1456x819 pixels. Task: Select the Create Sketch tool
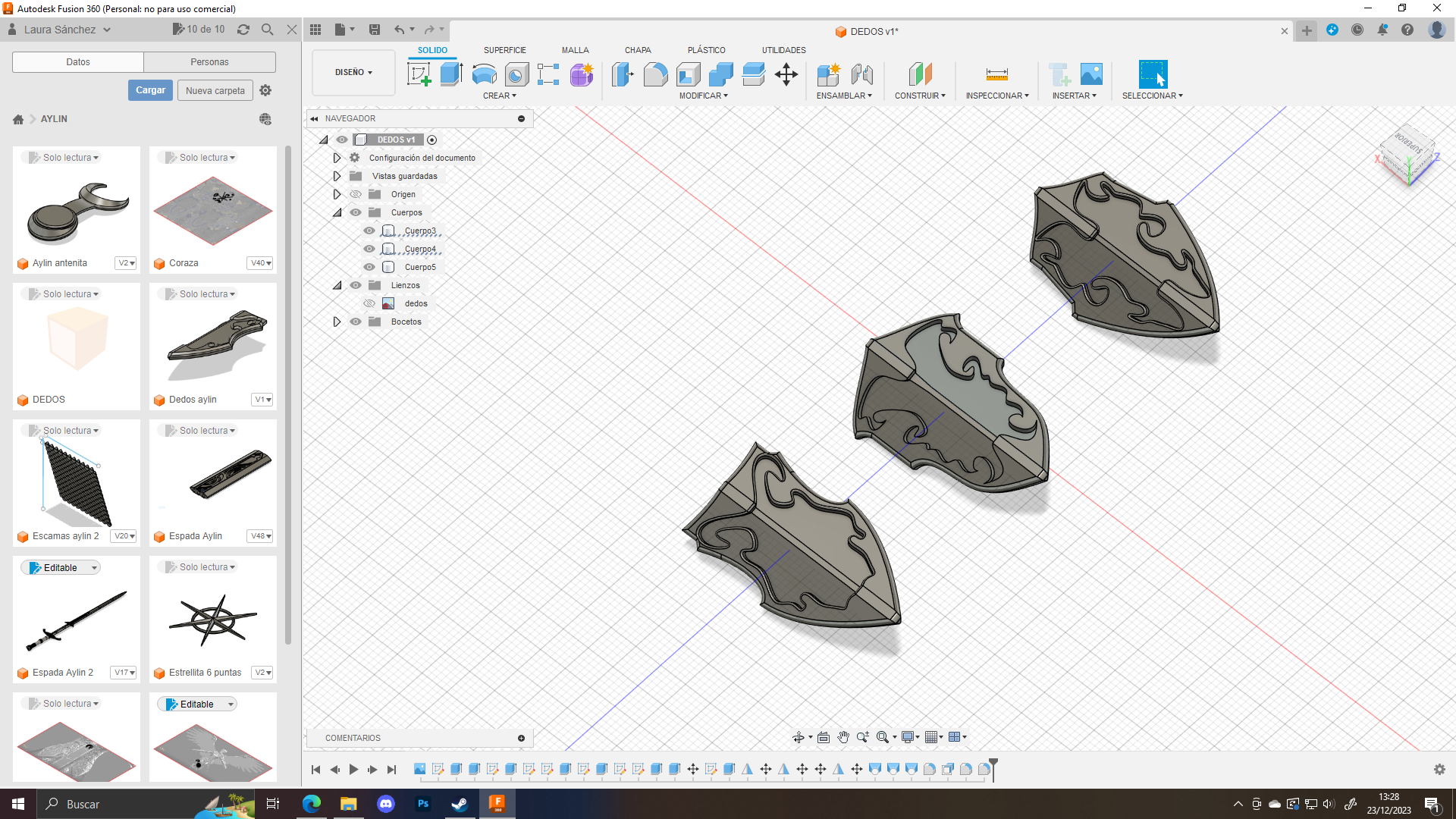[x=419, y=74]
